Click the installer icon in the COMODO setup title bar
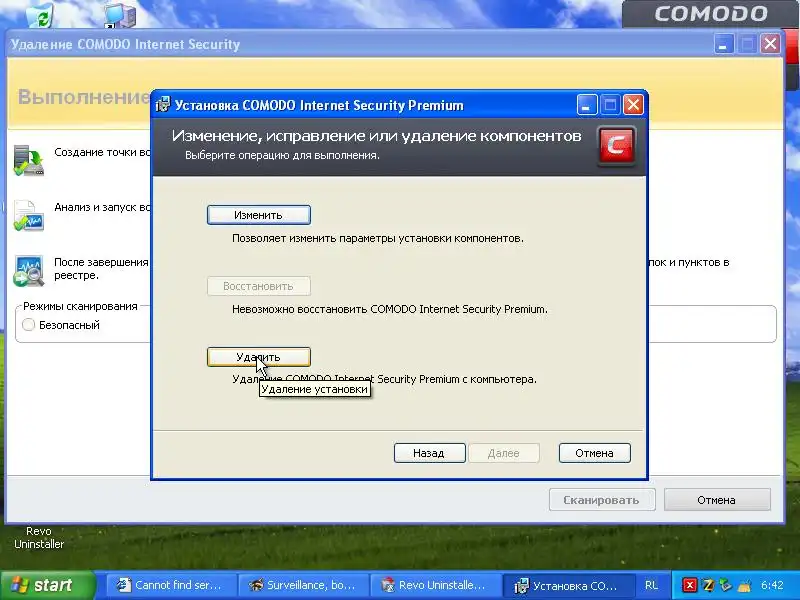 point(163,104)
